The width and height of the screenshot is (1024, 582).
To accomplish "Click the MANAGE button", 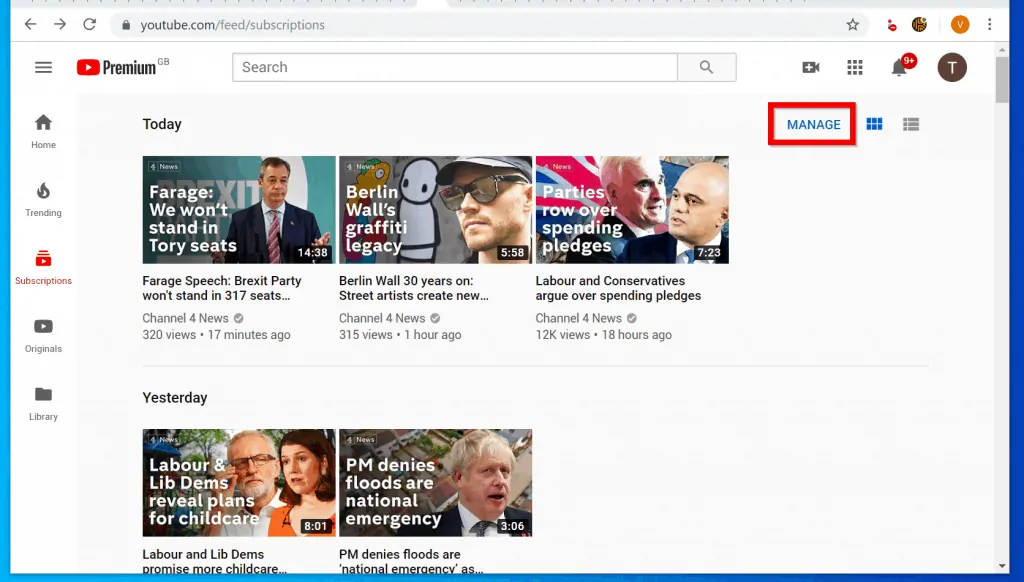I will tap(812, 124).
